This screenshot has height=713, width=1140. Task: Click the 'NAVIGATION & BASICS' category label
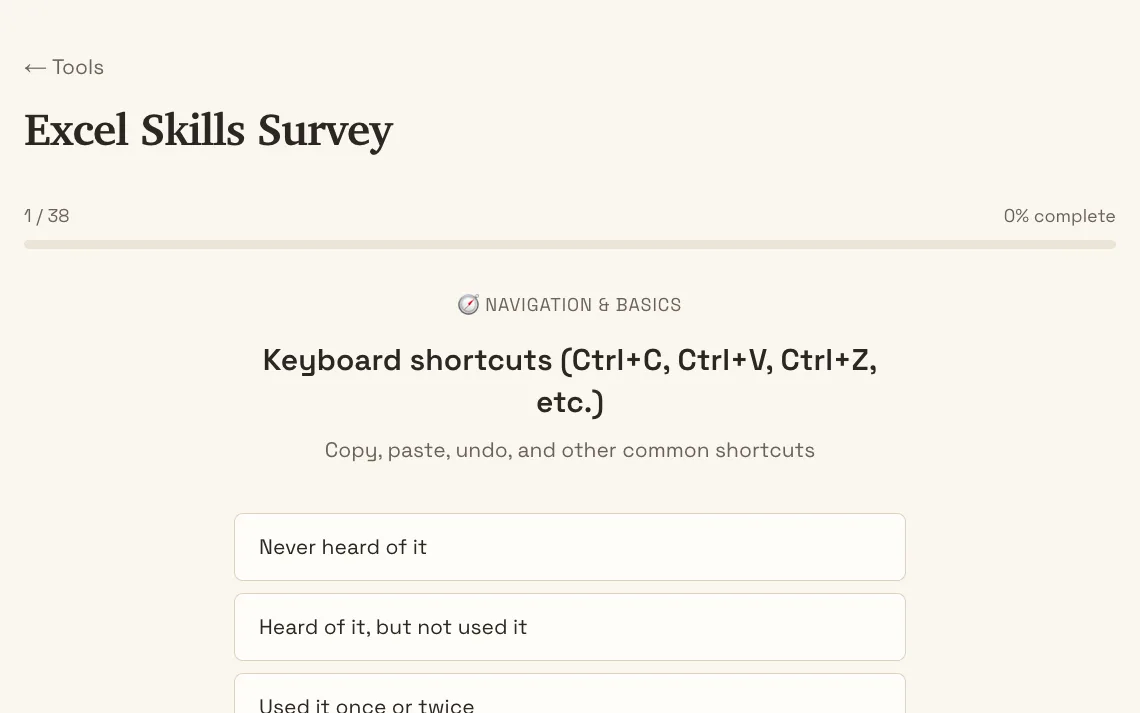coord(583,305)
